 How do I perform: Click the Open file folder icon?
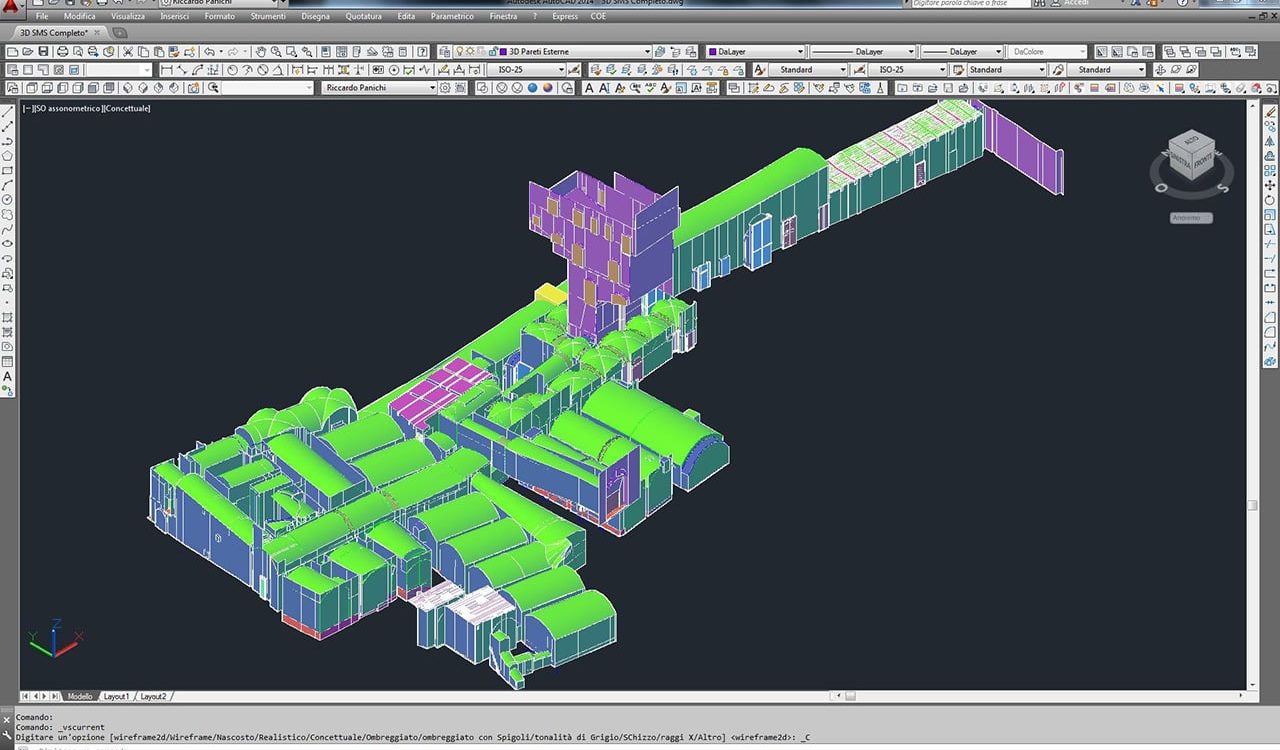pos(27,51)
